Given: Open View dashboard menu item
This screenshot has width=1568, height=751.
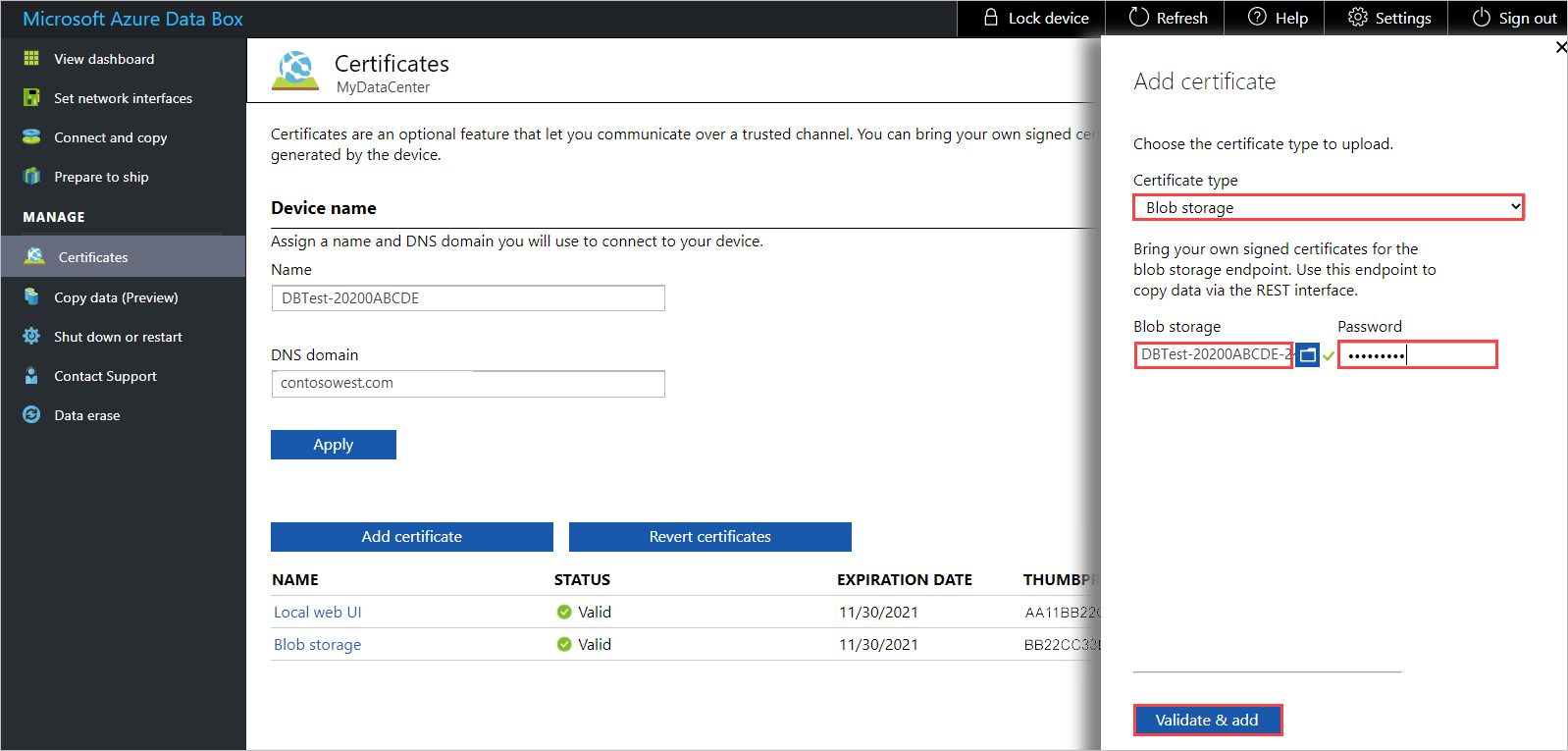Looking at the screenshot, I should pos(104,59).
